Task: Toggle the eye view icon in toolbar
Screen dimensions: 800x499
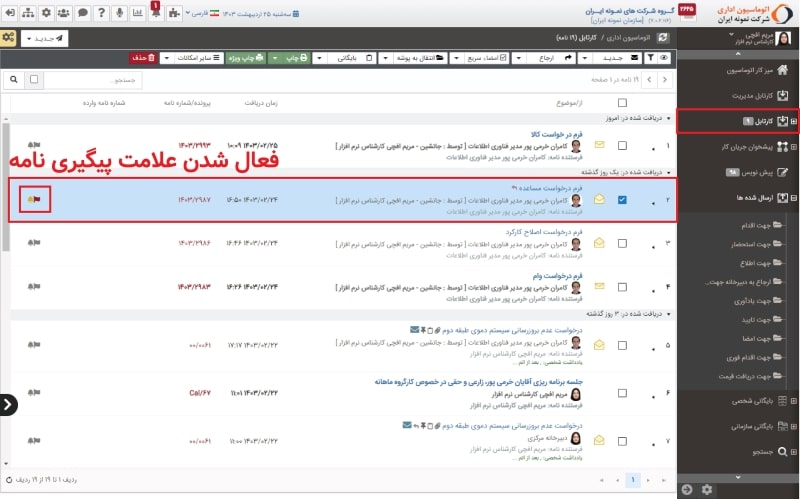Action: (664, 58)
